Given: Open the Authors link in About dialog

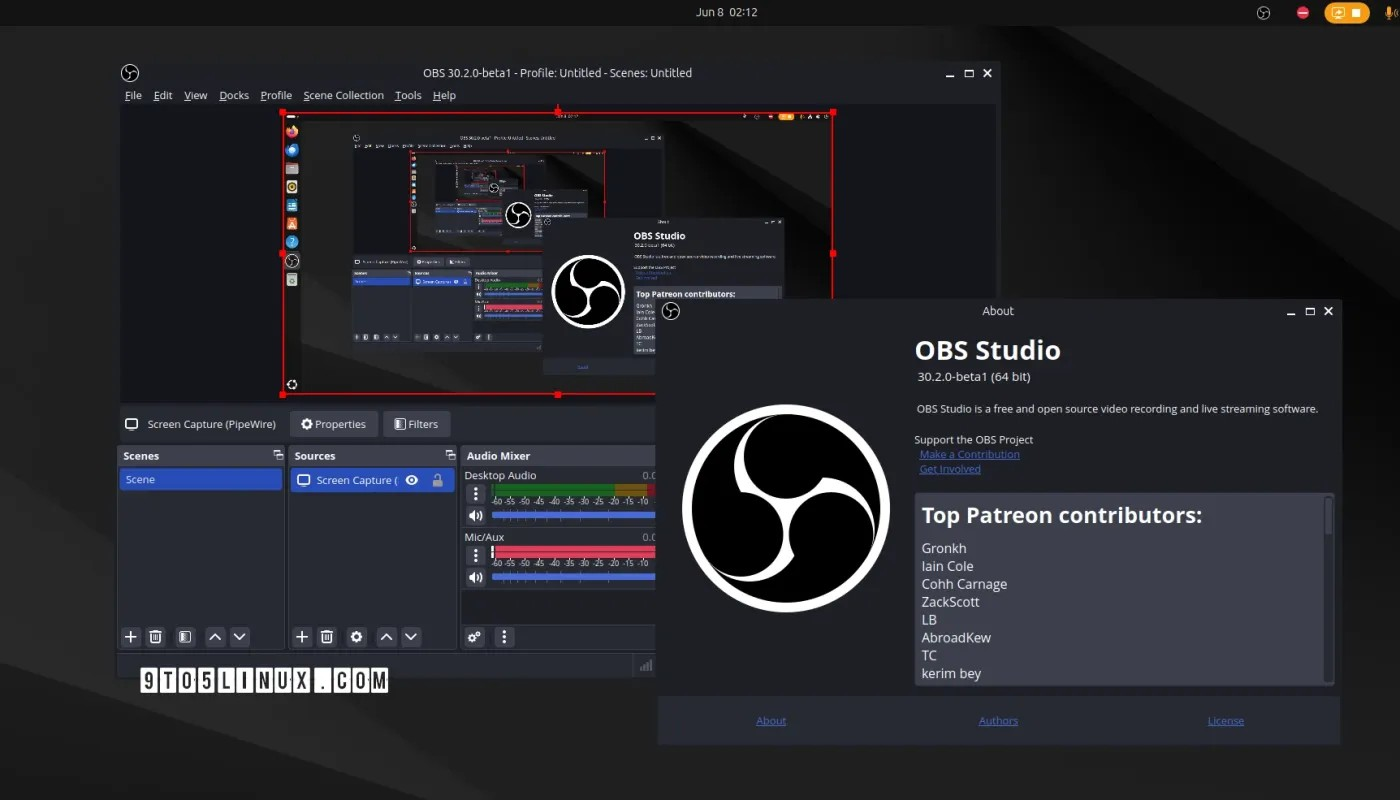Looking at the screenshot, I should click(x=998, y=720).
